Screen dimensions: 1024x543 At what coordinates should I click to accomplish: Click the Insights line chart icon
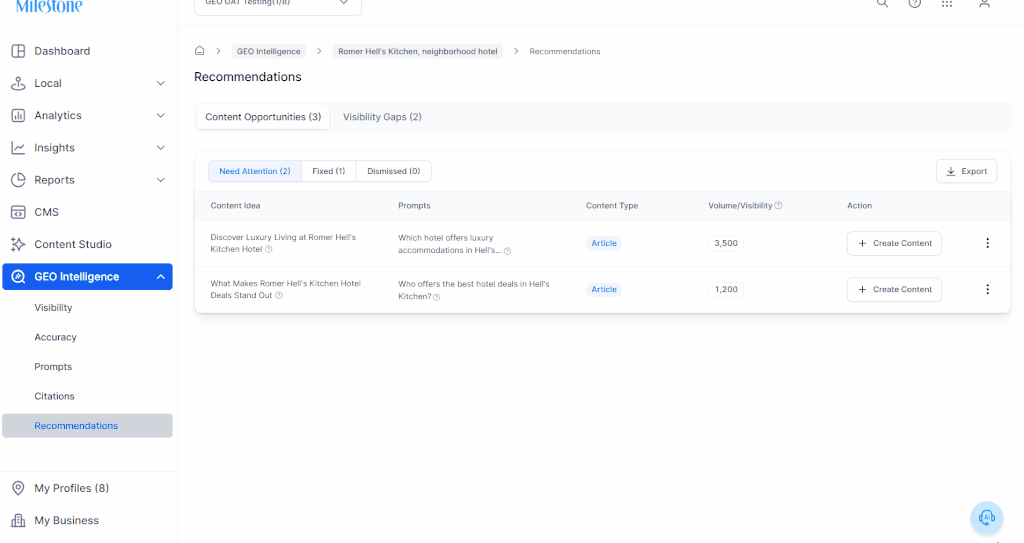[18, 148]
